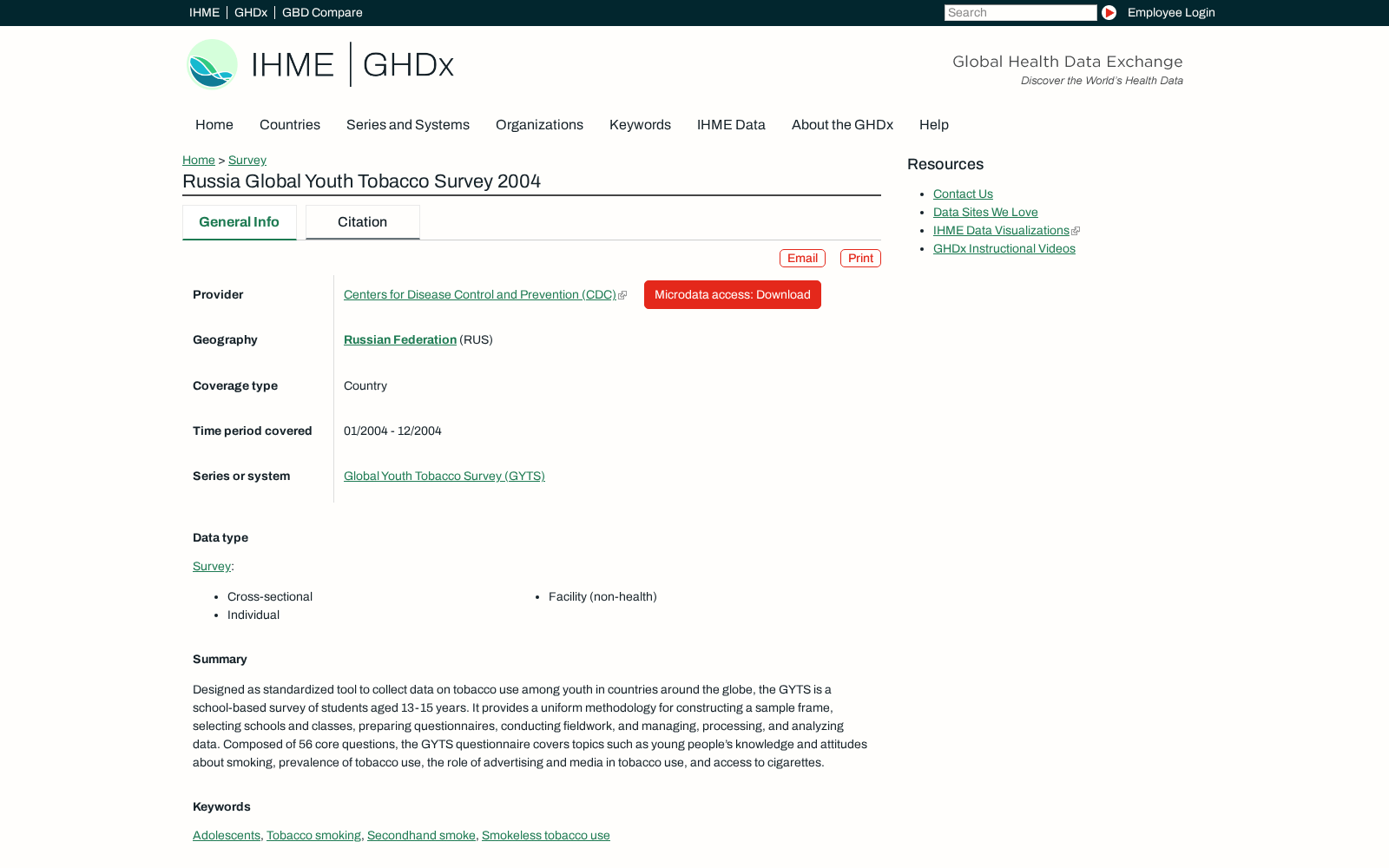
Task: Open the IHME Data menu
Action: coord(731,125)
